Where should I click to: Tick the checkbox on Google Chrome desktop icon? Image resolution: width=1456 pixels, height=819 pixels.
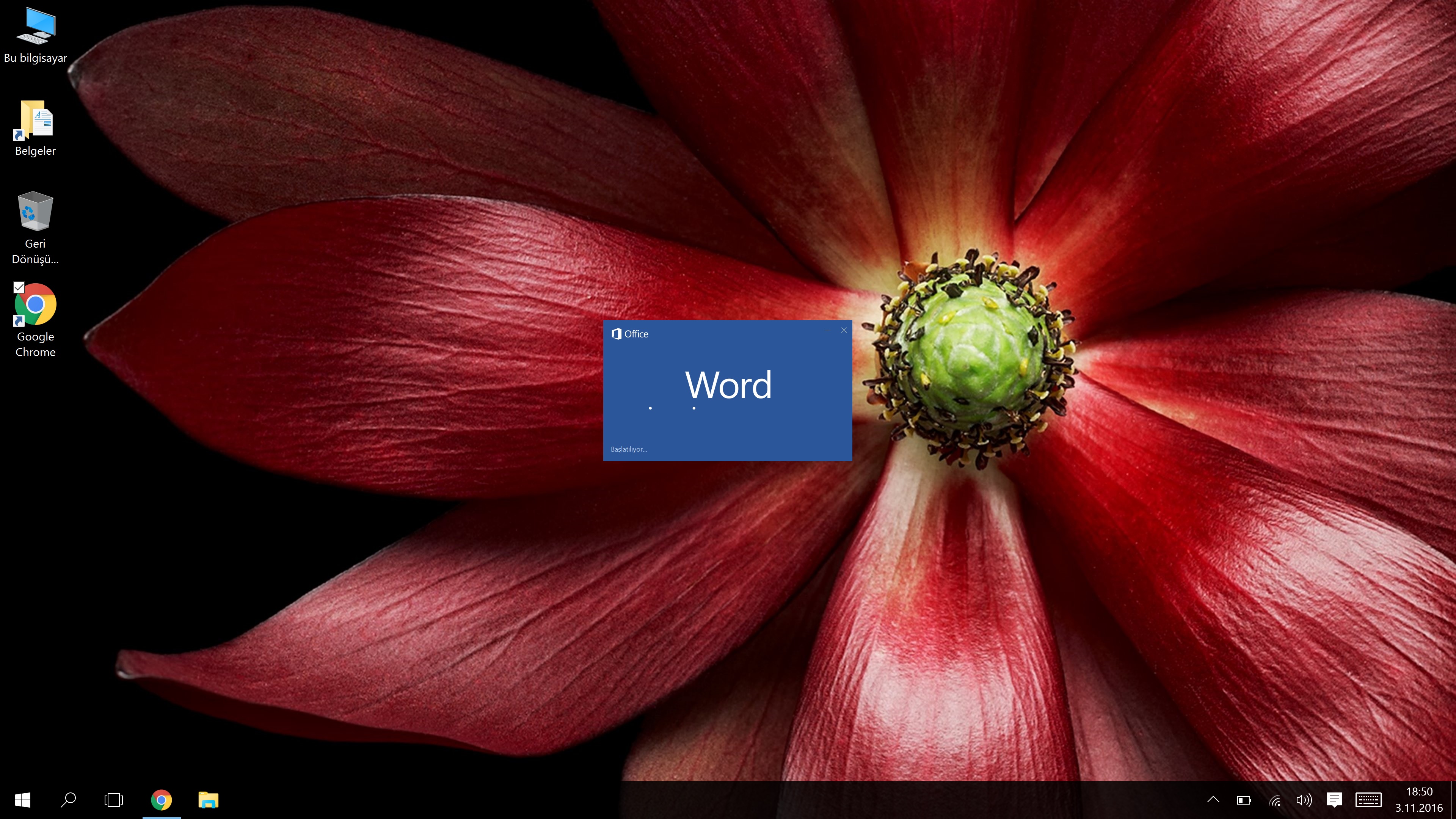[19, 287]
